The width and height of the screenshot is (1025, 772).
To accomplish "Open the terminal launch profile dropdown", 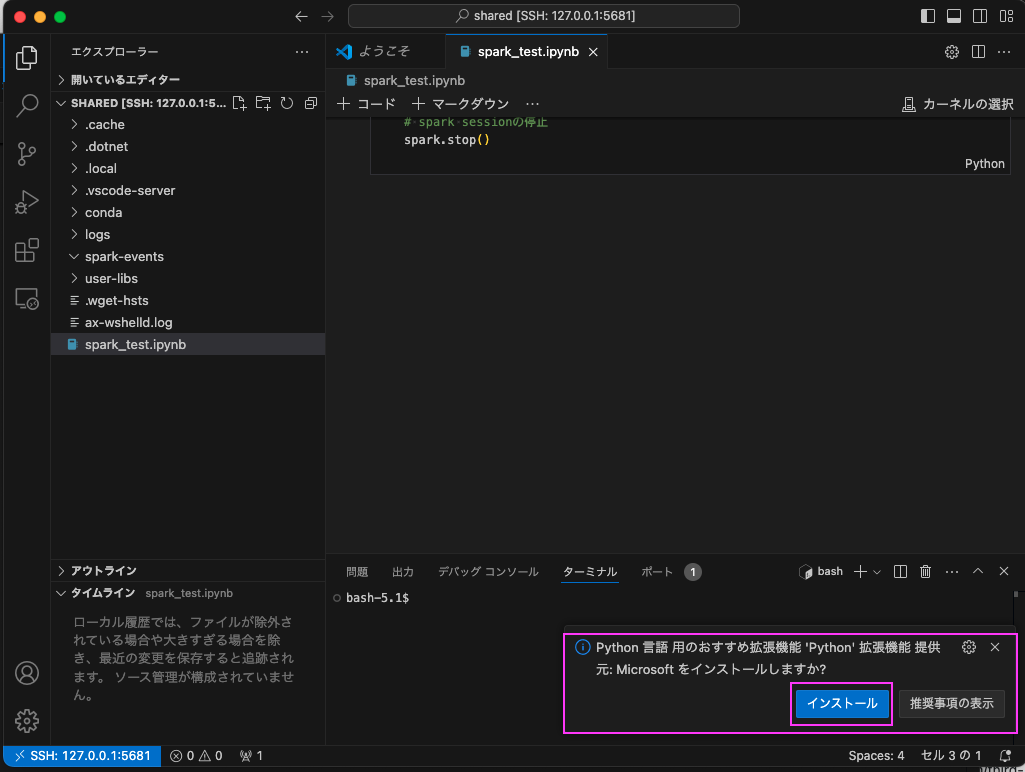I will pyautogui.click(x=877, y=572).
